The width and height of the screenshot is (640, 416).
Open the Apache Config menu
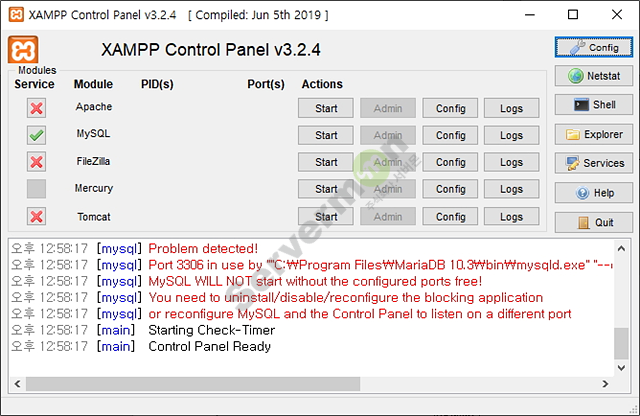pyautogui.click(x=450, y=108)
